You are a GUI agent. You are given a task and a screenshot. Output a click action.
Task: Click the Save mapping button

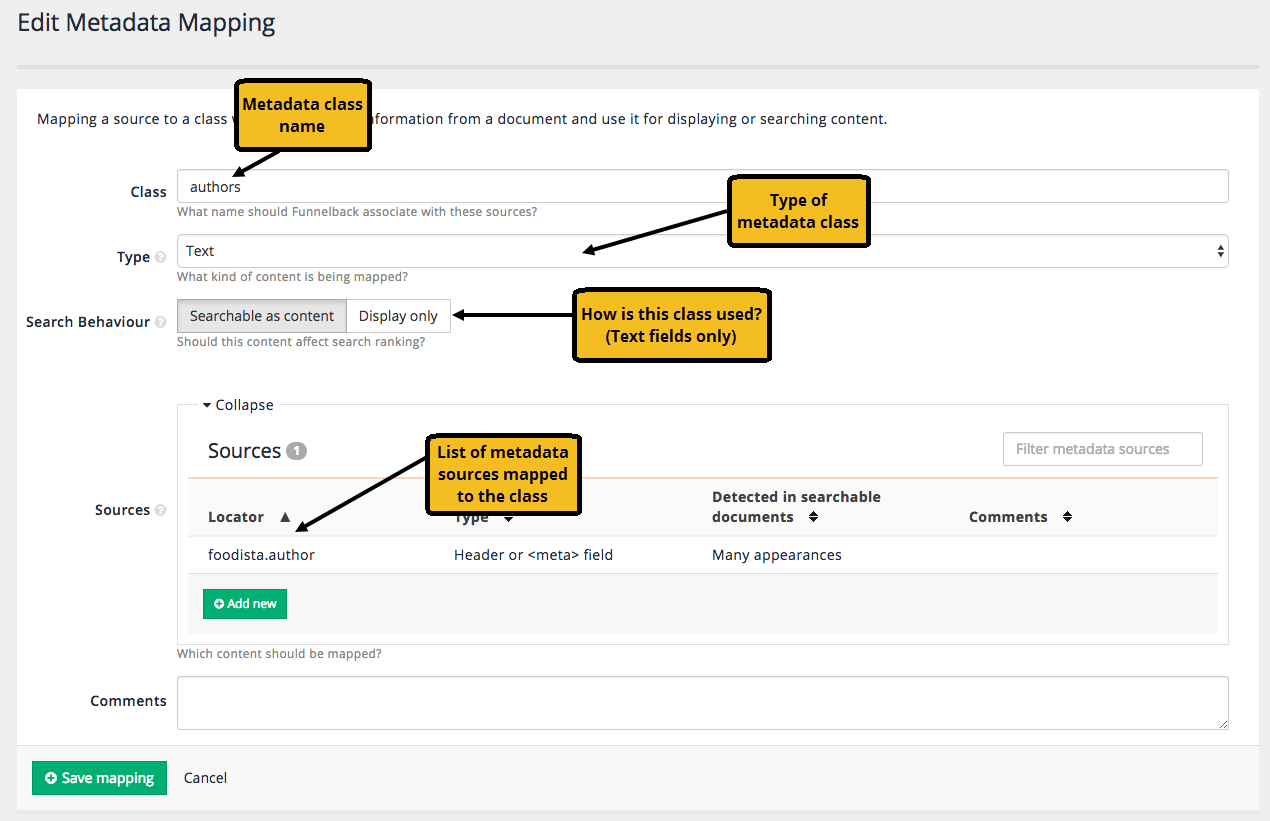(x=99, y=778)
